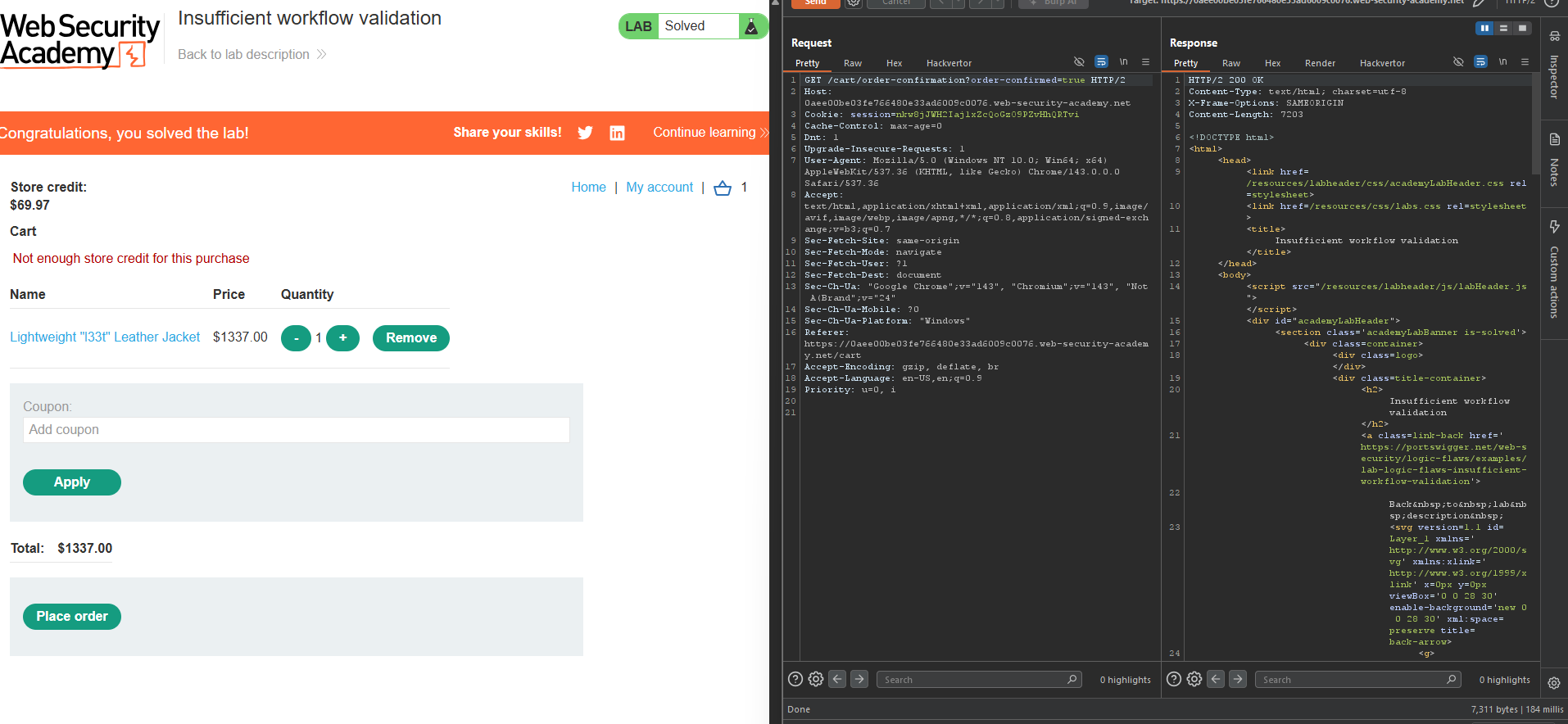Open Request Hackvertor tab

click(x=949, y=63)
